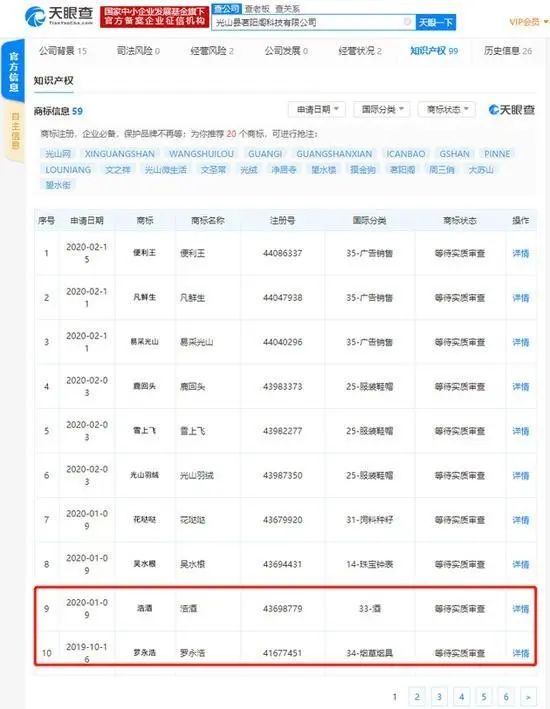This screenshot has height=709, width=550.
Task: Click the 天眼查 logo in the header
Action: (x=59, y=16)
